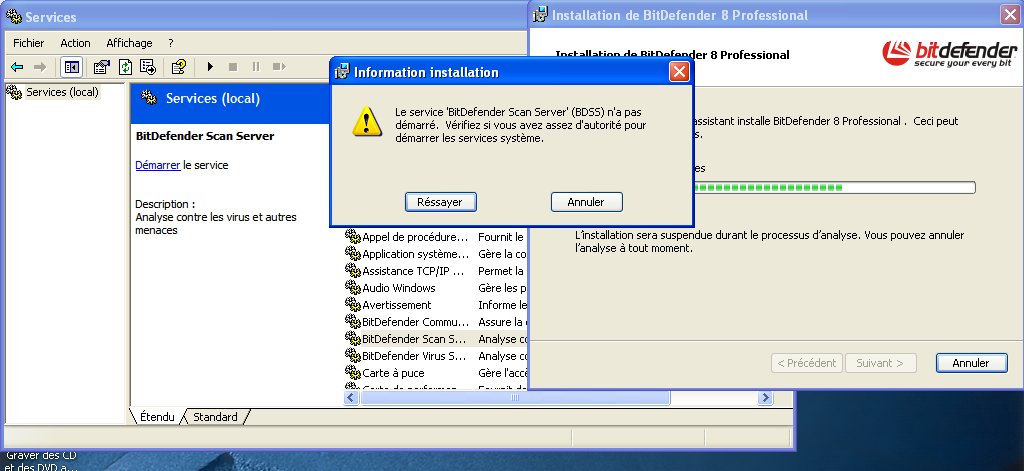Click the gear icon beside Assistance TCP/IP
Screen dimensions: 1024x471
pyautogui.click(x=353, y=270)
